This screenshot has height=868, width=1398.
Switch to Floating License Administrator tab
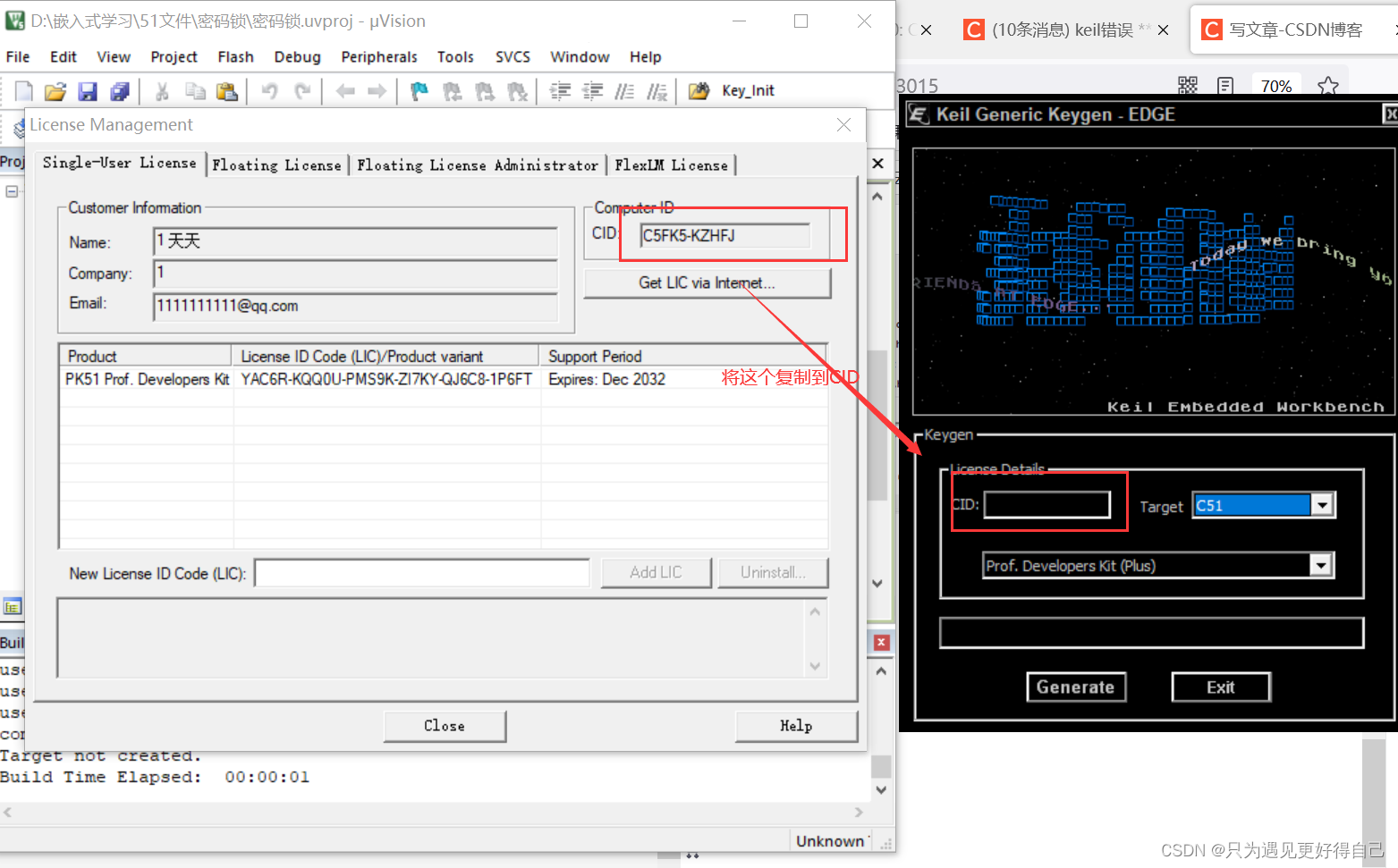pyautogui.click(x=478, y=165)
